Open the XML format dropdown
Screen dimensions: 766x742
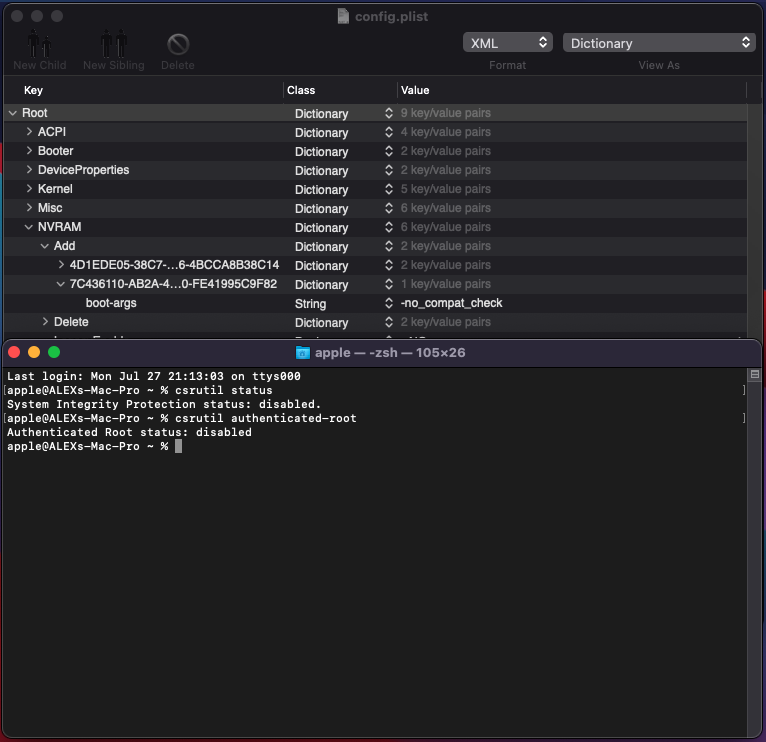tap(507, 43)
